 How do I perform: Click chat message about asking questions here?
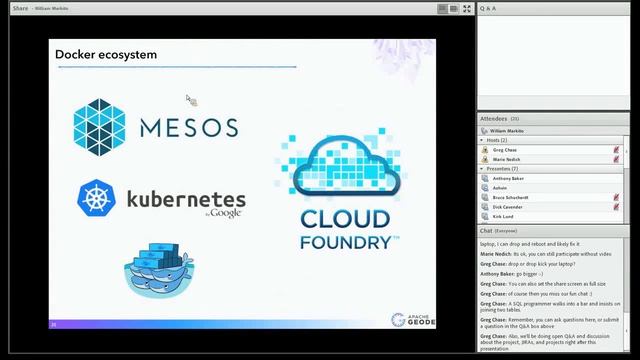coord(550,323)
